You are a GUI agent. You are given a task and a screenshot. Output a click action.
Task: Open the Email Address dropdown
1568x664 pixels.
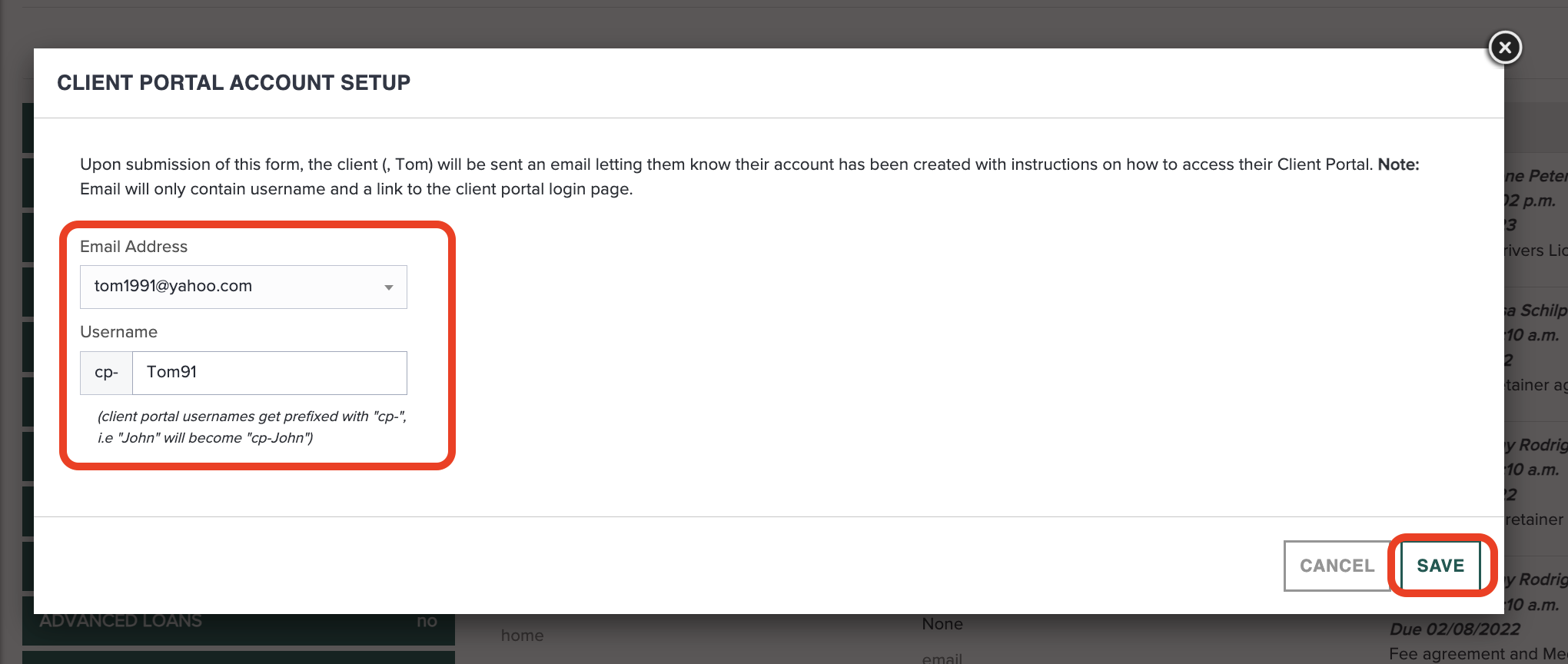tap(244, 287)
